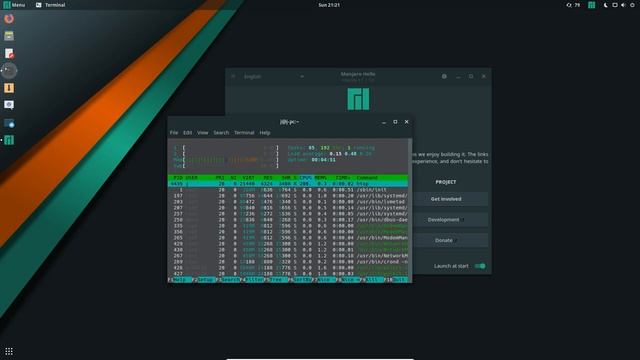The image size is (640, 360).
Task: Click F9 Kill in htop footer
Action: (372, 280)
